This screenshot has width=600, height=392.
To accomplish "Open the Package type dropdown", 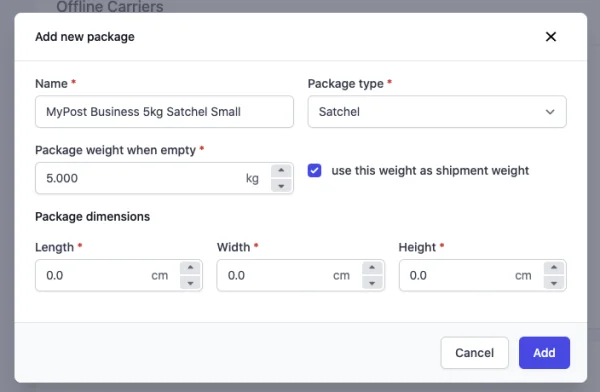I will [x=437, y=112].
